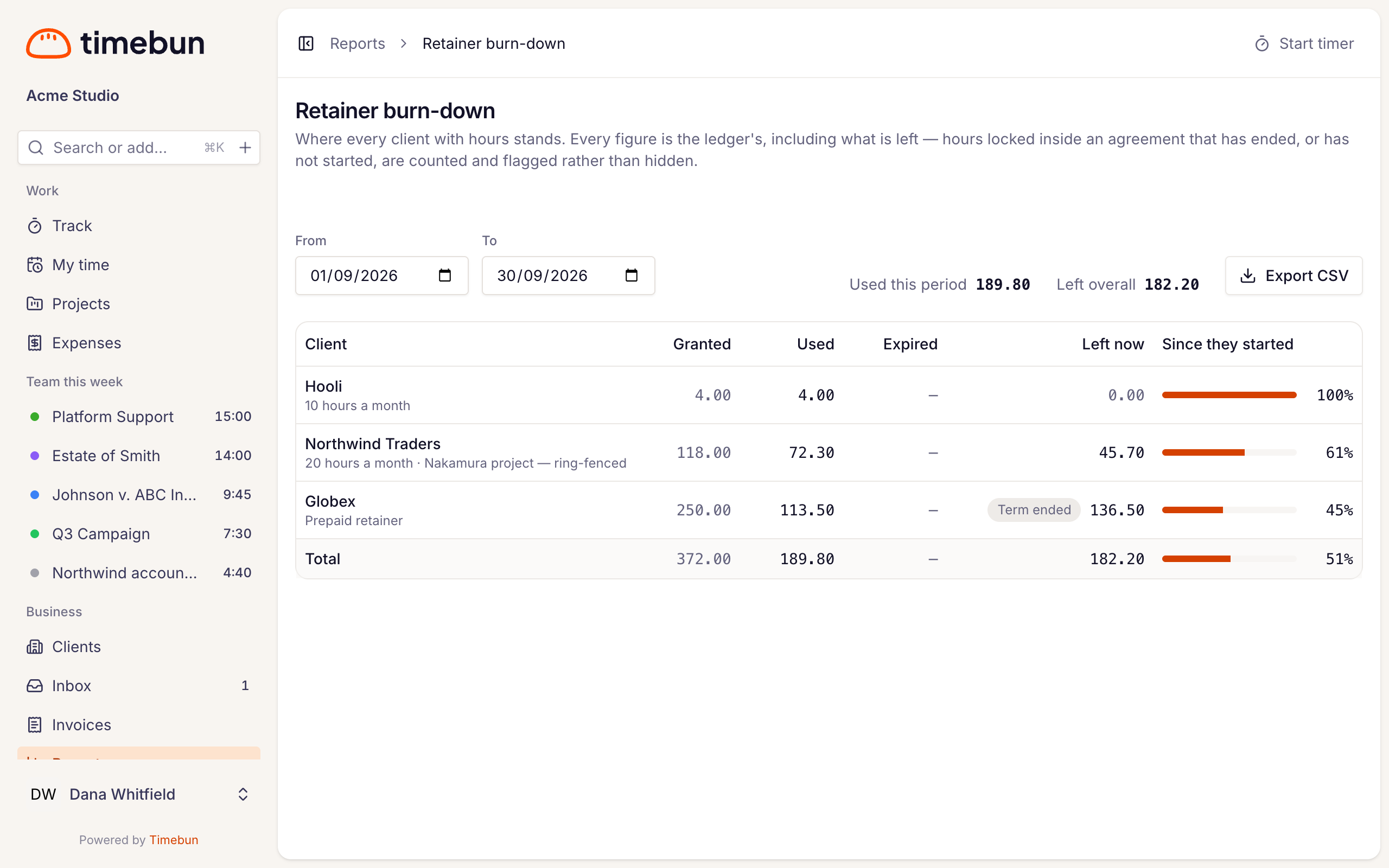Open Track in the sidebar
The height and width of the screenshot is (868, 1389).
coord(138,226)
